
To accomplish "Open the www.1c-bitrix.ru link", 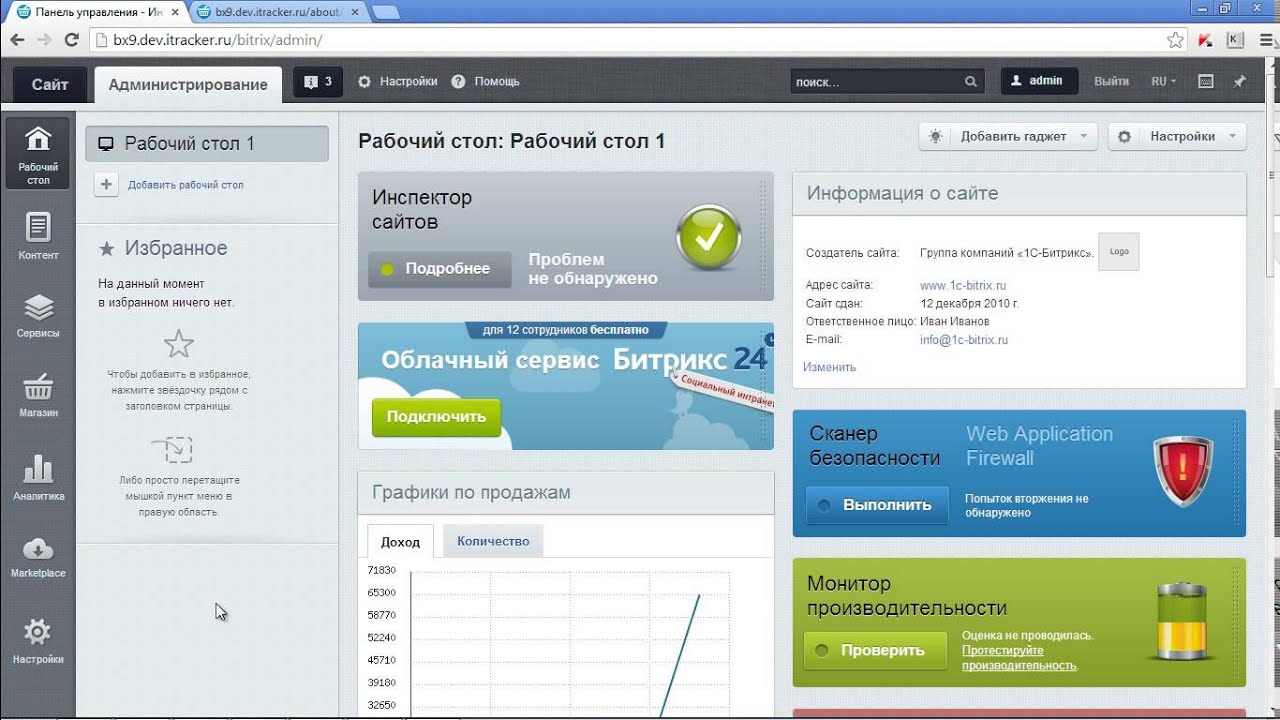I will point(963,285).
